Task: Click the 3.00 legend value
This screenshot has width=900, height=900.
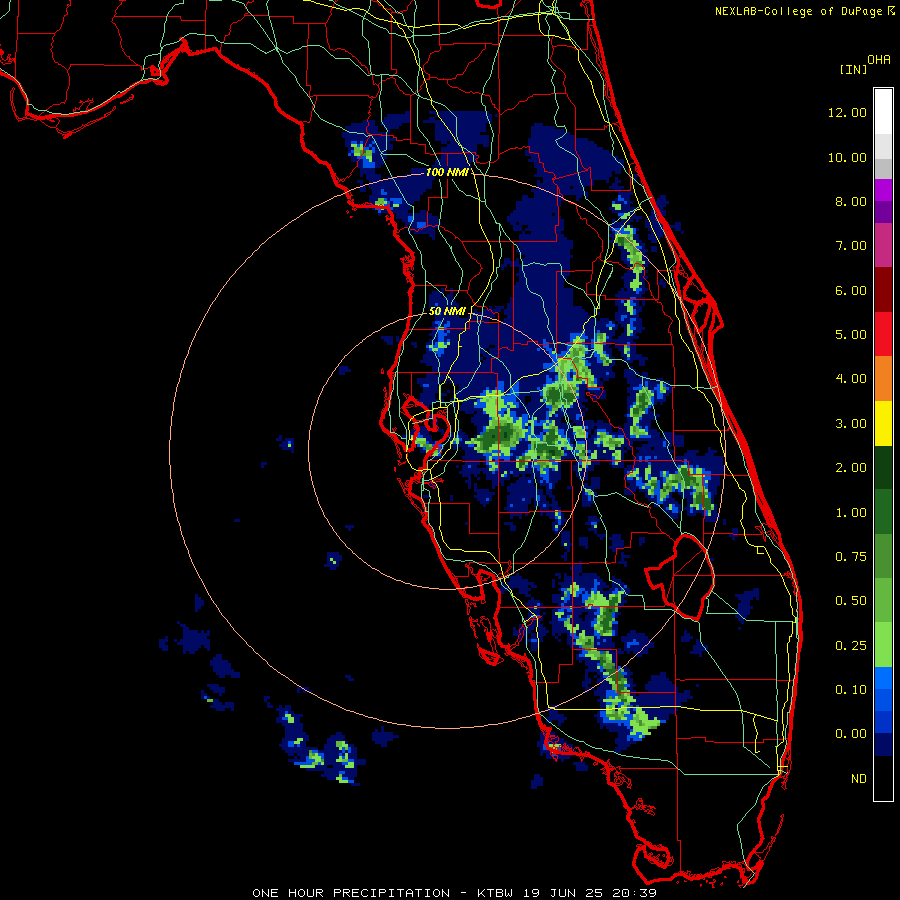Action: coord(851,424)
